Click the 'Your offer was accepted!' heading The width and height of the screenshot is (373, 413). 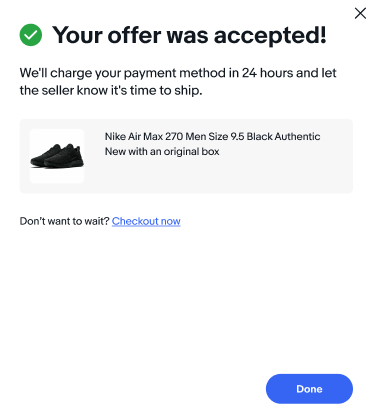(x=189, y=35)
